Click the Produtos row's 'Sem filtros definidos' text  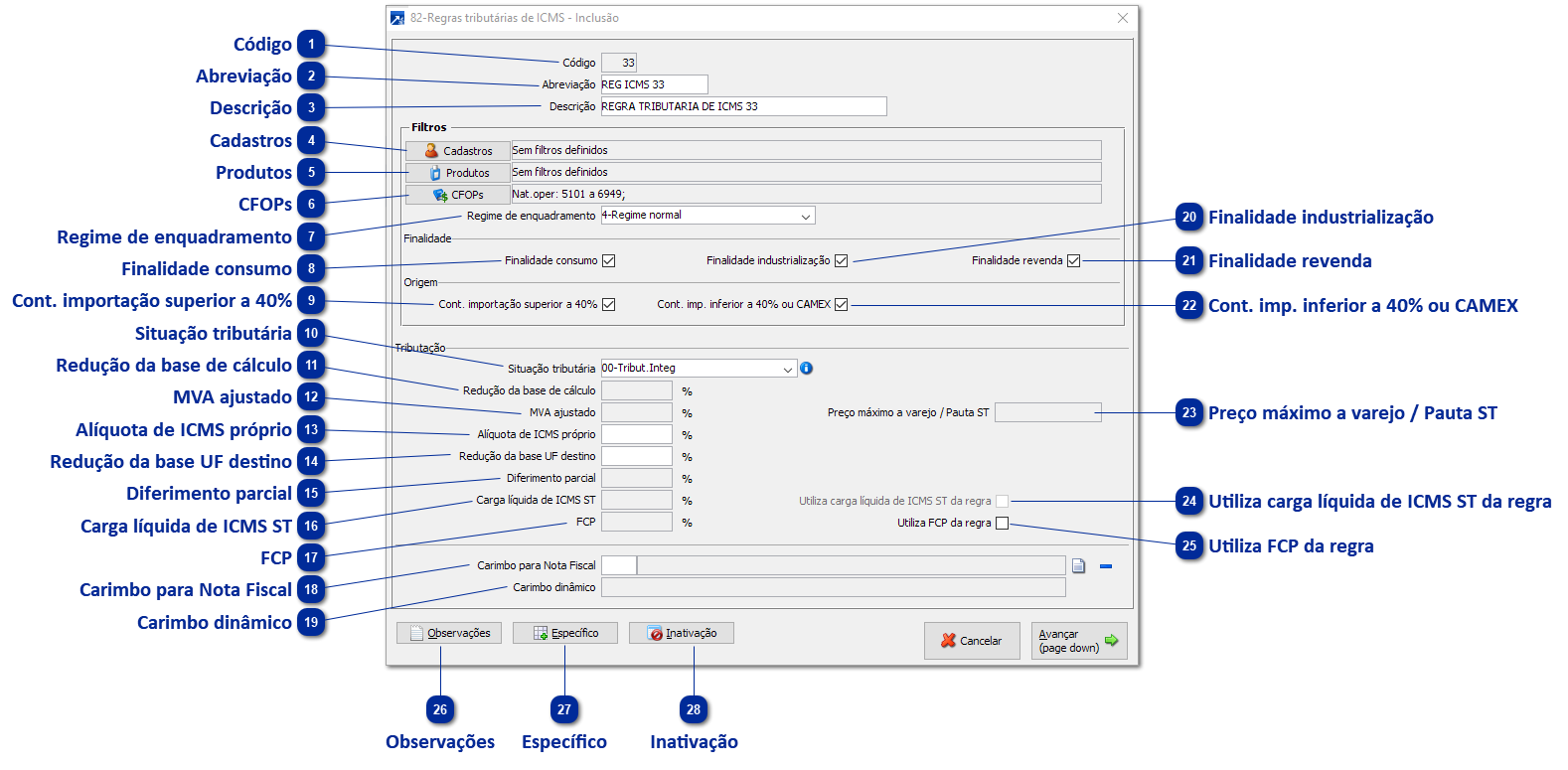[560, 172]
